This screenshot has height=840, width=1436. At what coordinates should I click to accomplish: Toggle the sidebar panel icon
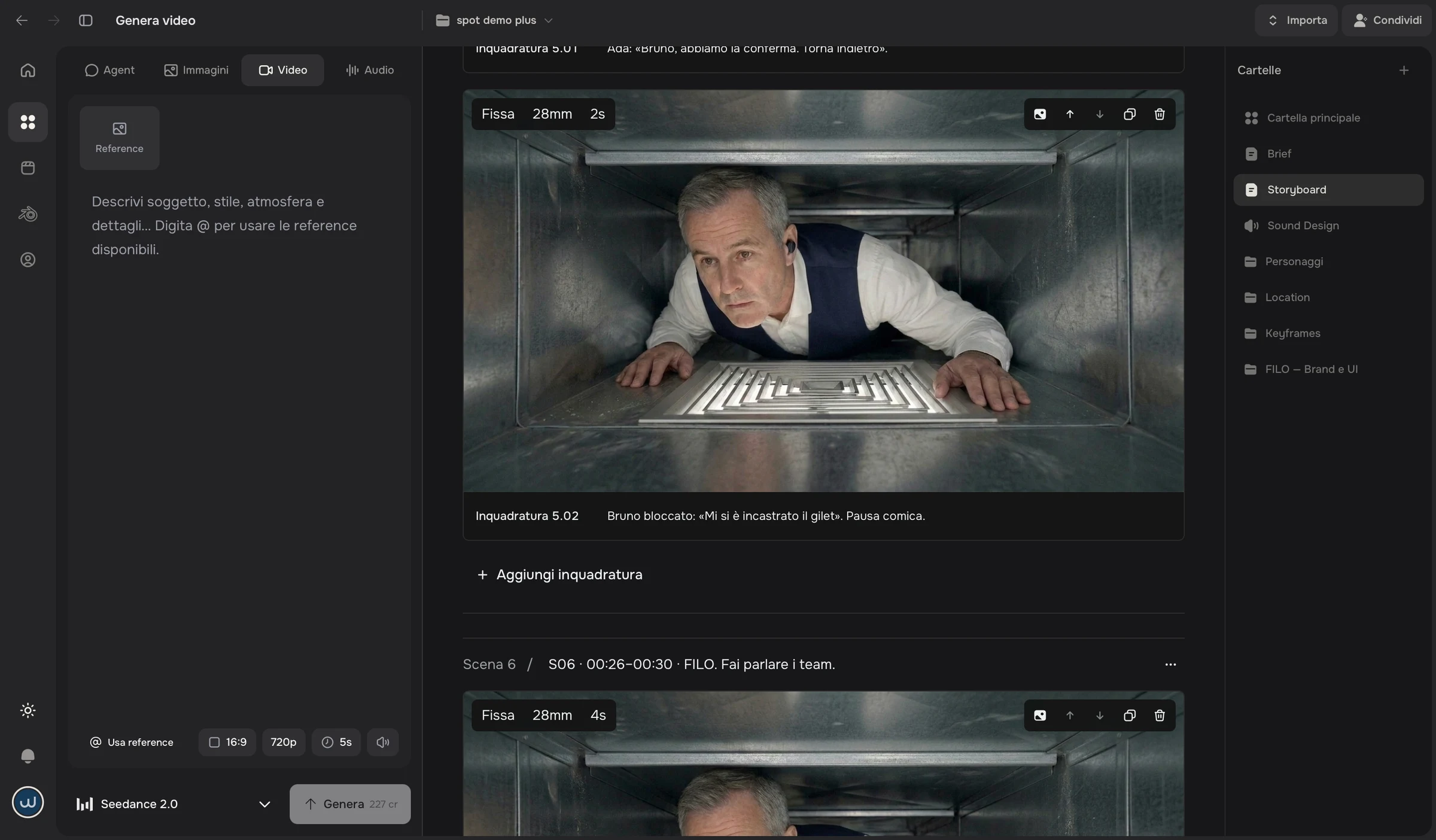(86, 20)
